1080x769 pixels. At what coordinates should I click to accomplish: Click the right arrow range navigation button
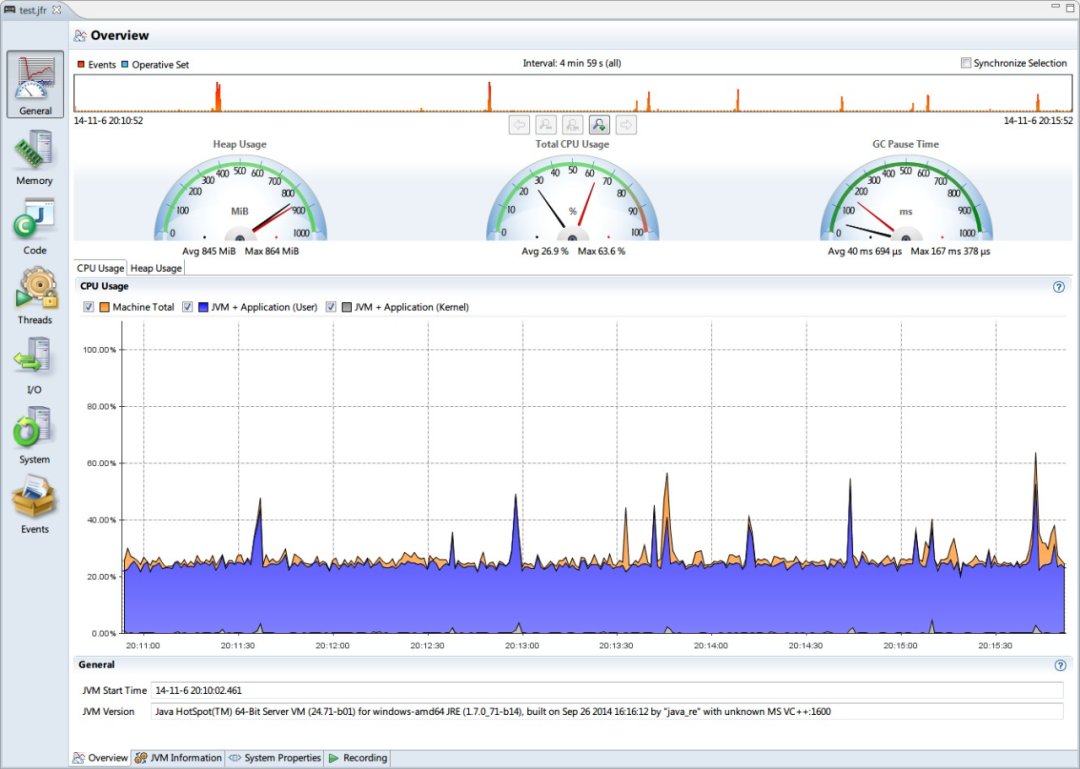[x=626, y=125]
